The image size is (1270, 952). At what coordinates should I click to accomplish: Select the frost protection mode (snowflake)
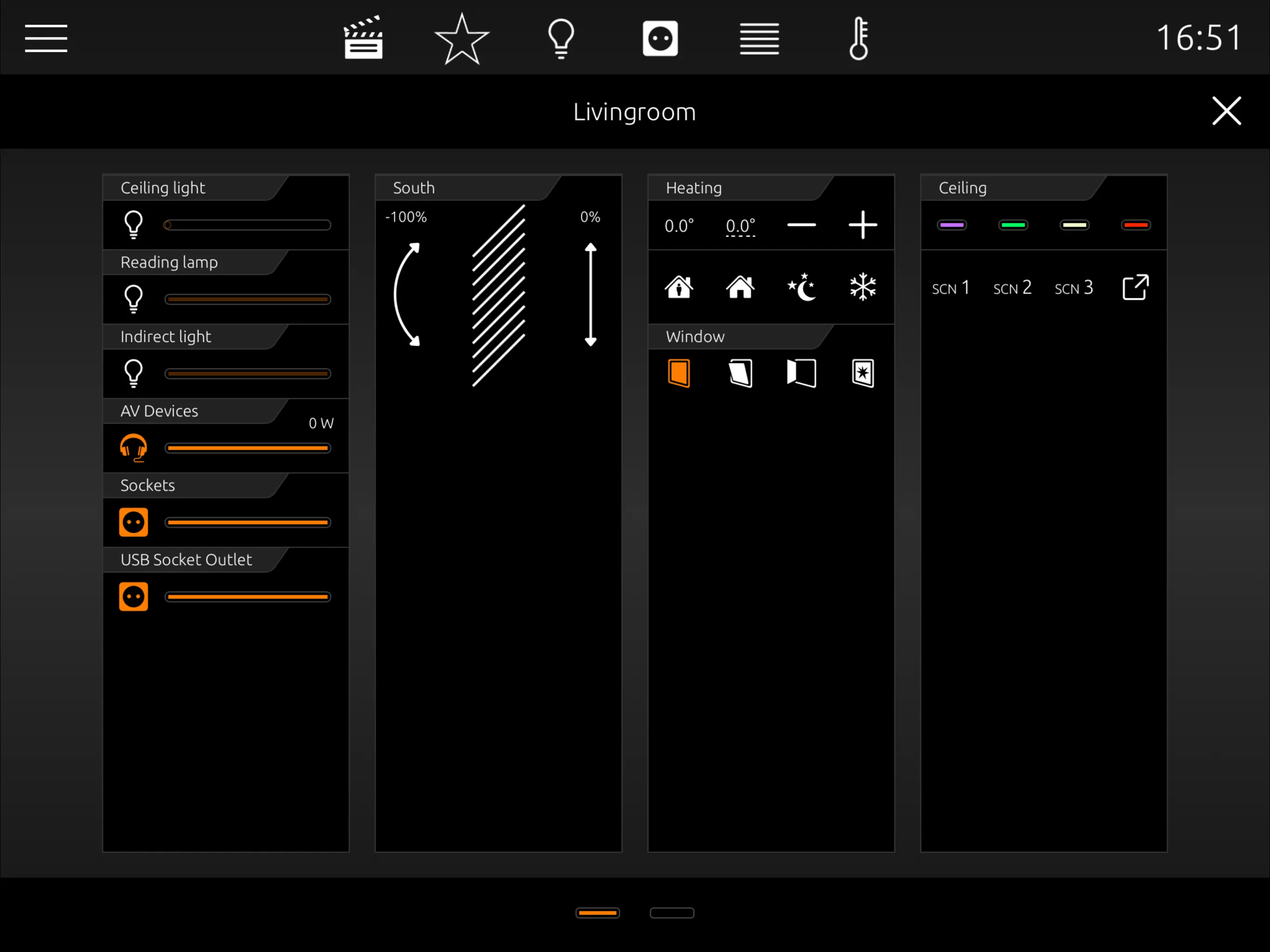click(862, 286)
